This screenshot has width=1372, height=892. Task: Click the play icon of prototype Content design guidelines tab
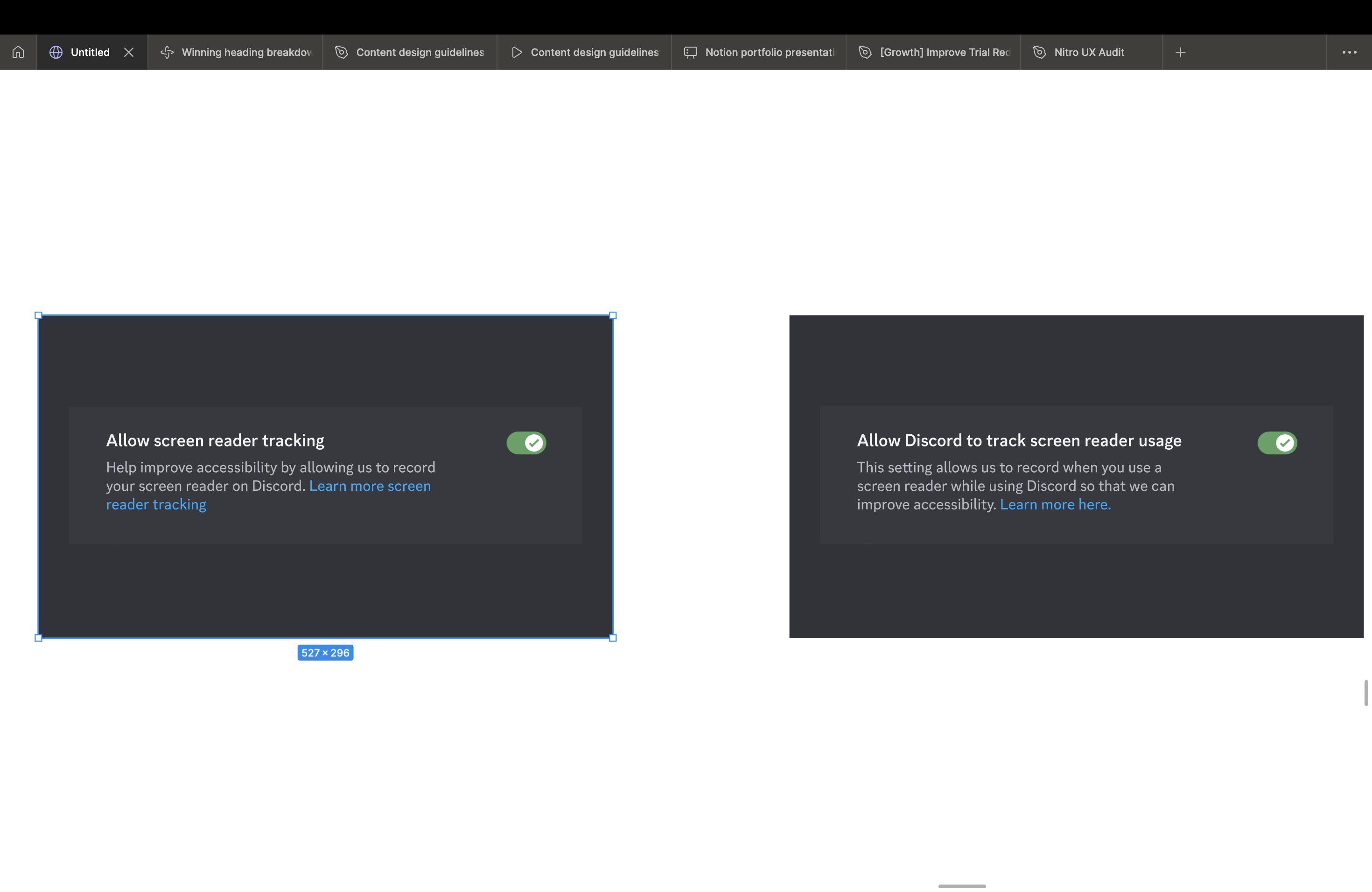[517, 52]
